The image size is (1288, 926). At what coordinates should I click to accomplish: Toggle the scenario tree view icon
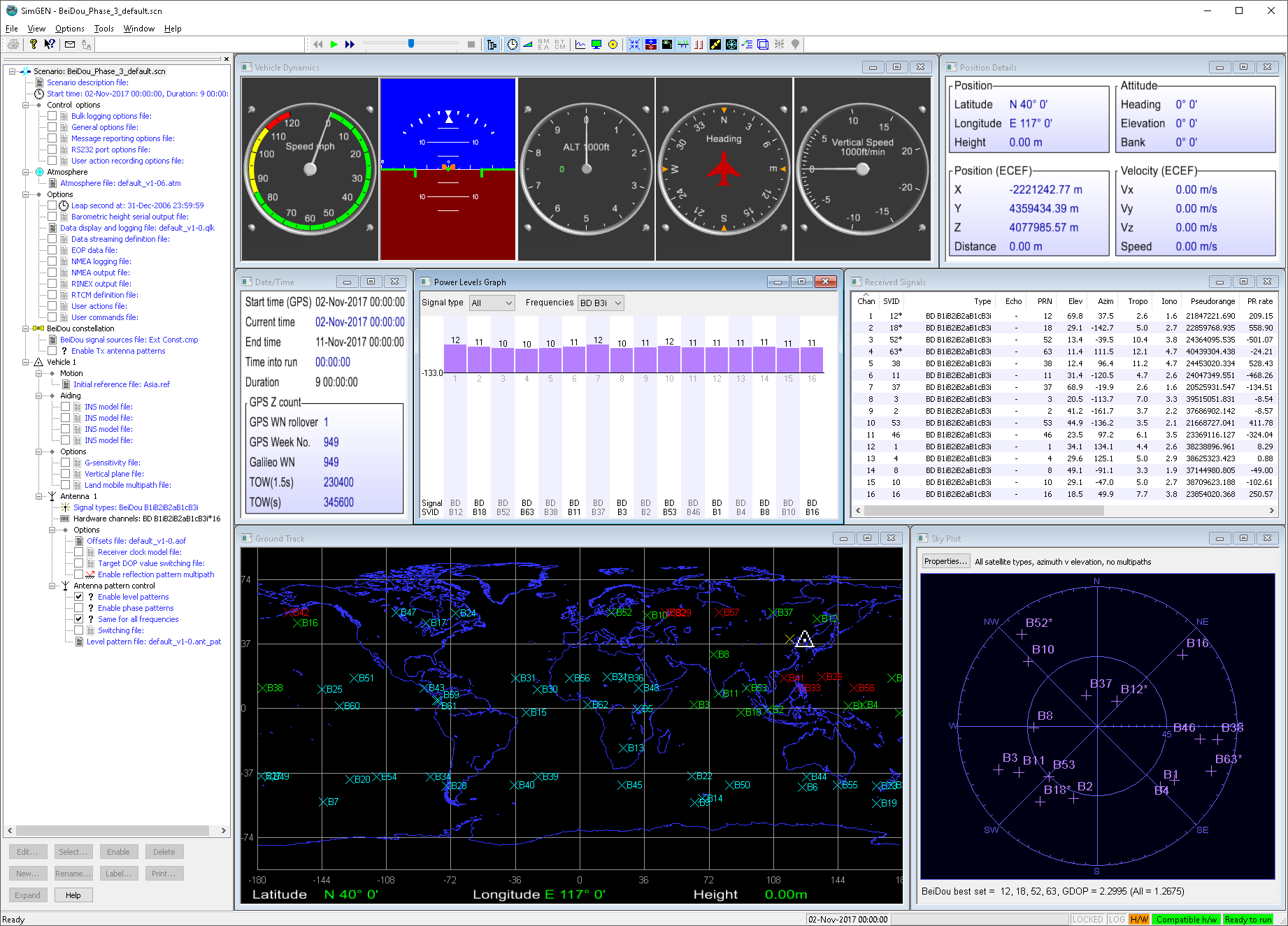[x=492, y=44]
